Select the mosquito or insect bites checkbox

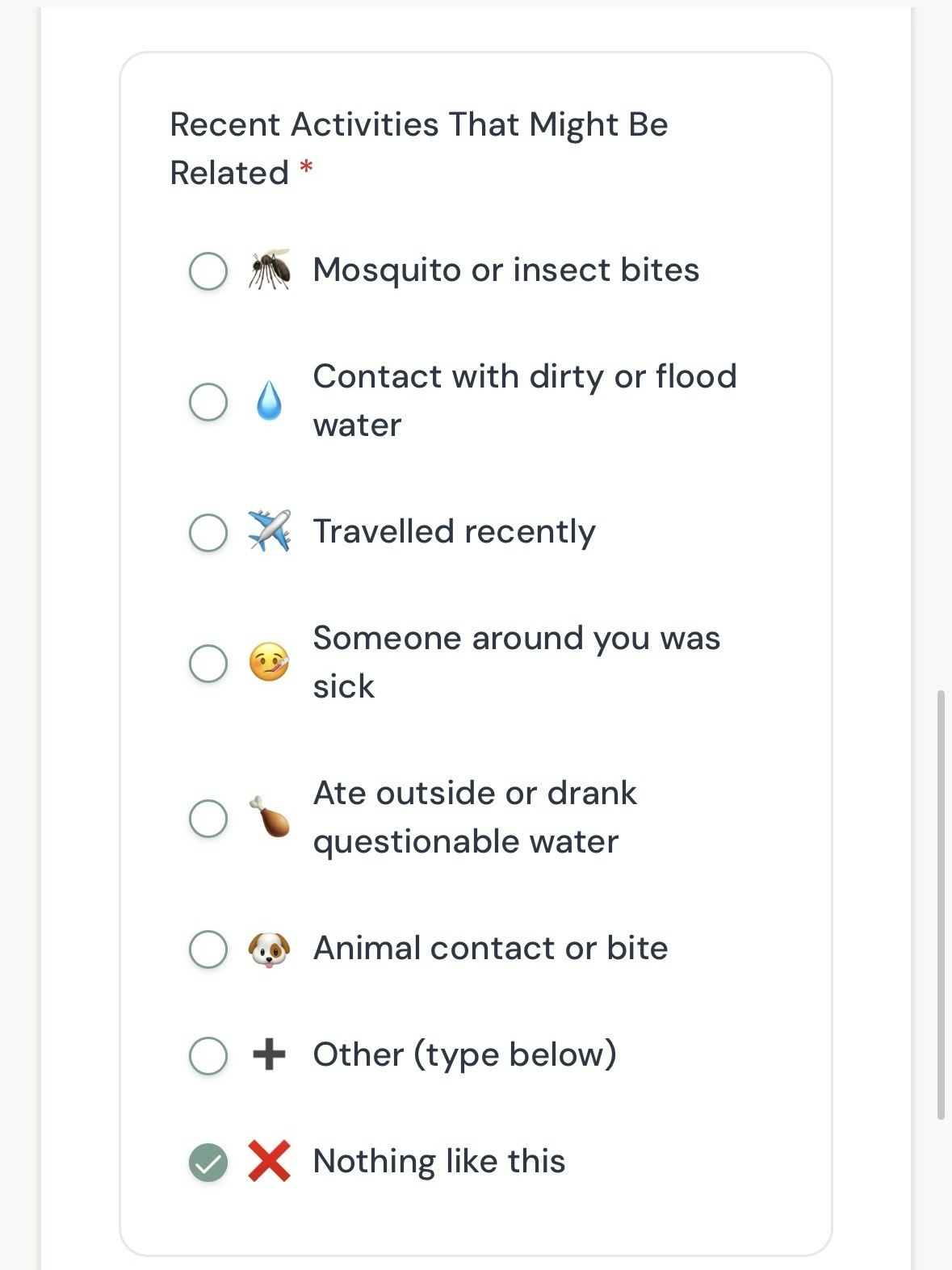click(x=208, y=270)
